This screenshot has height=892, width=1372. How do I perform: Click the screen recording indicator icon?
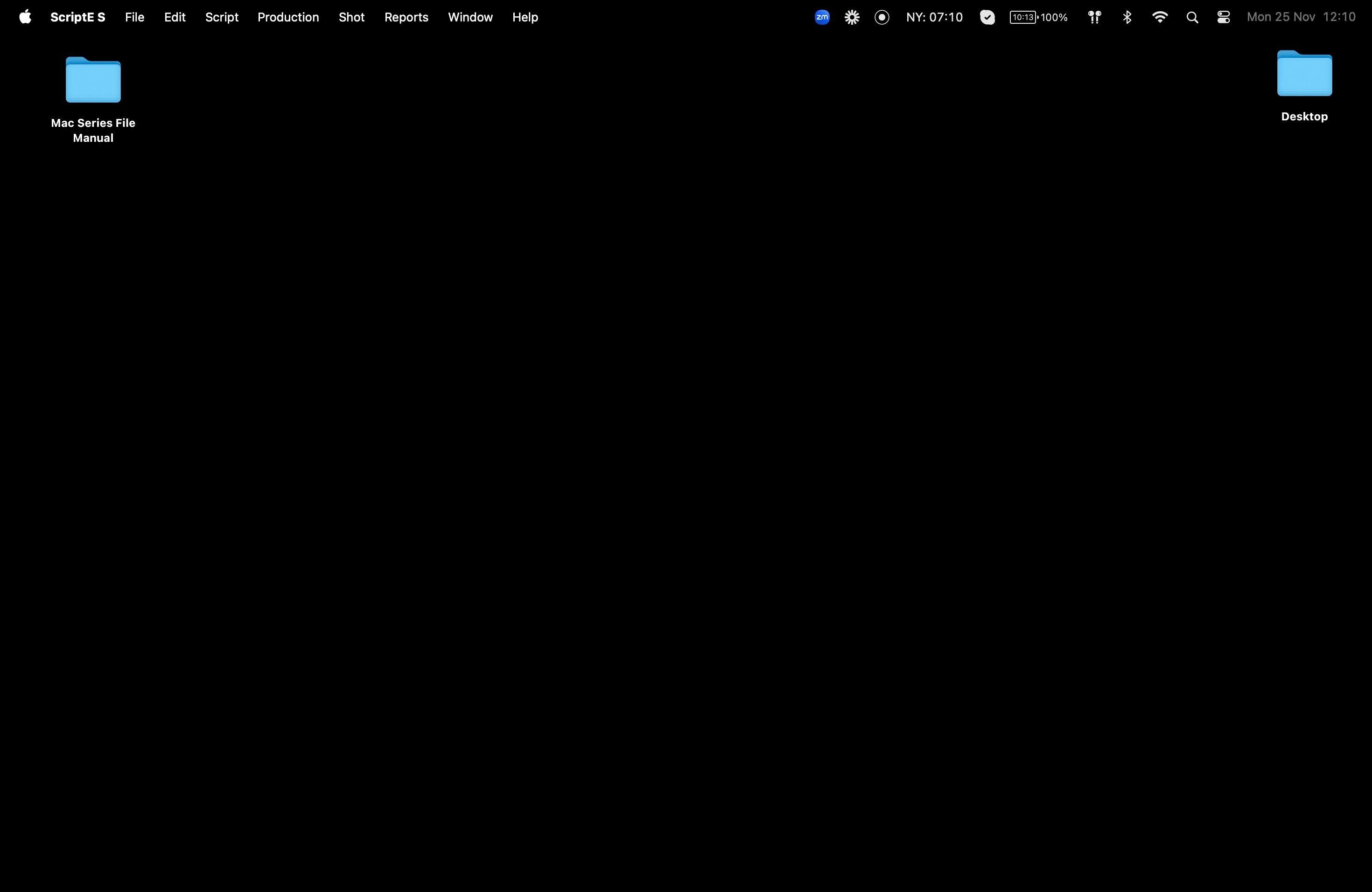[x=882, y=17]
